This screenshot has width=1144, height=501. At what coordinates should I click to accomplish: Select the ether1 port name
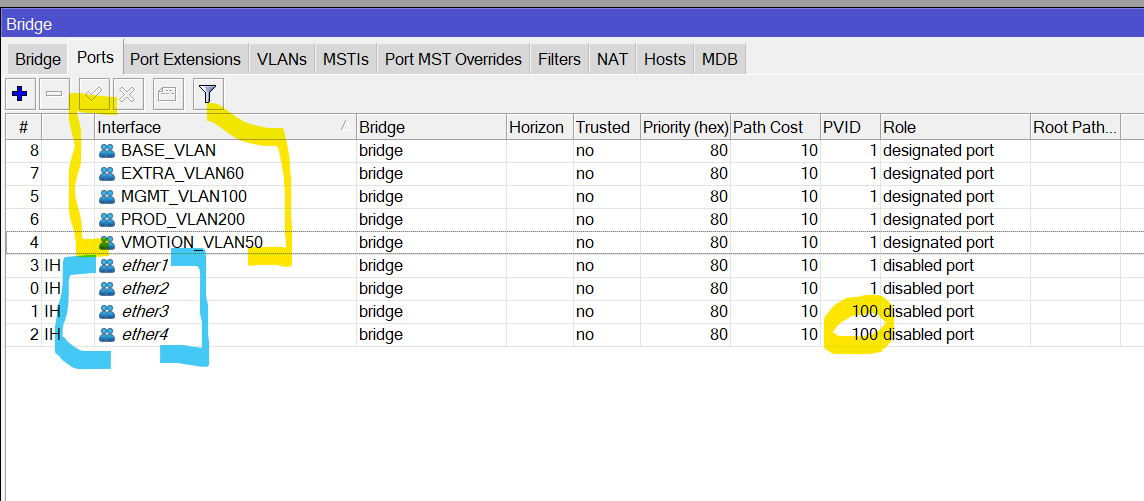(144, 265)
